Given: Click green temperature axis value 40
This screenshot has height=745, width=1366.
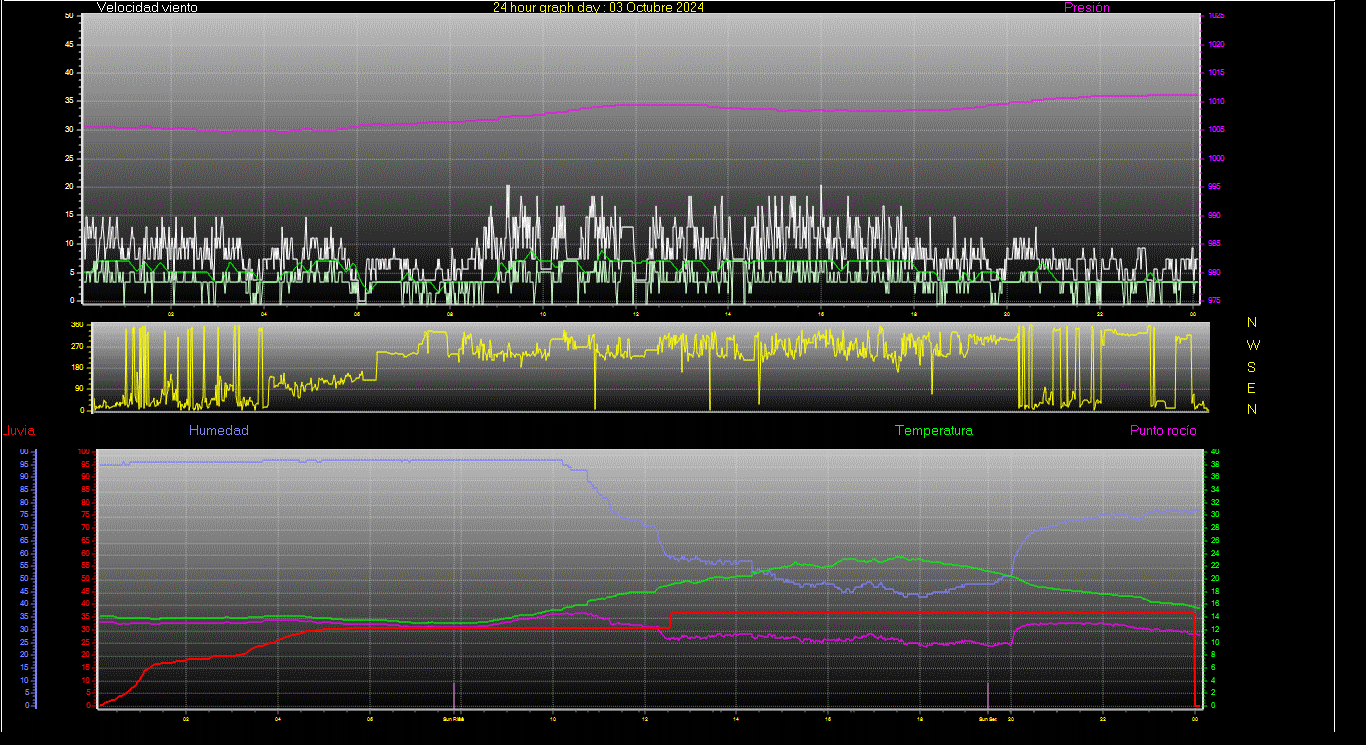Looking at the screenshot, I should [1215, 452].
